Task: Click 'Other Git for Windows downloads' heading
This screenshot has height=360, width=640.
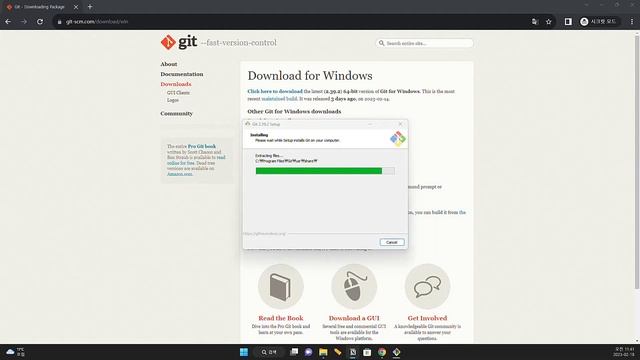Action: click(294, 111)
